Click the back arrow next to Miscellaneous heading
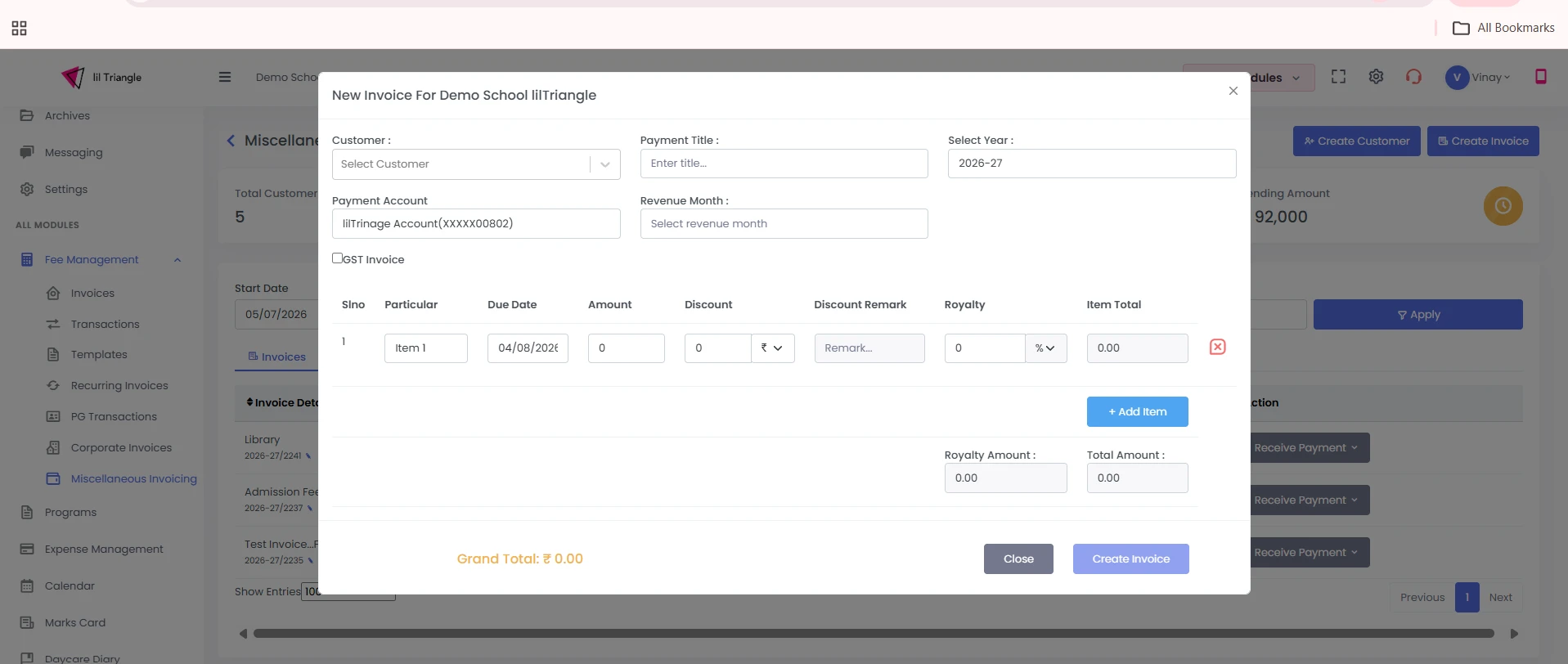This screenshot has height=664, width=1568. (231, 141)
